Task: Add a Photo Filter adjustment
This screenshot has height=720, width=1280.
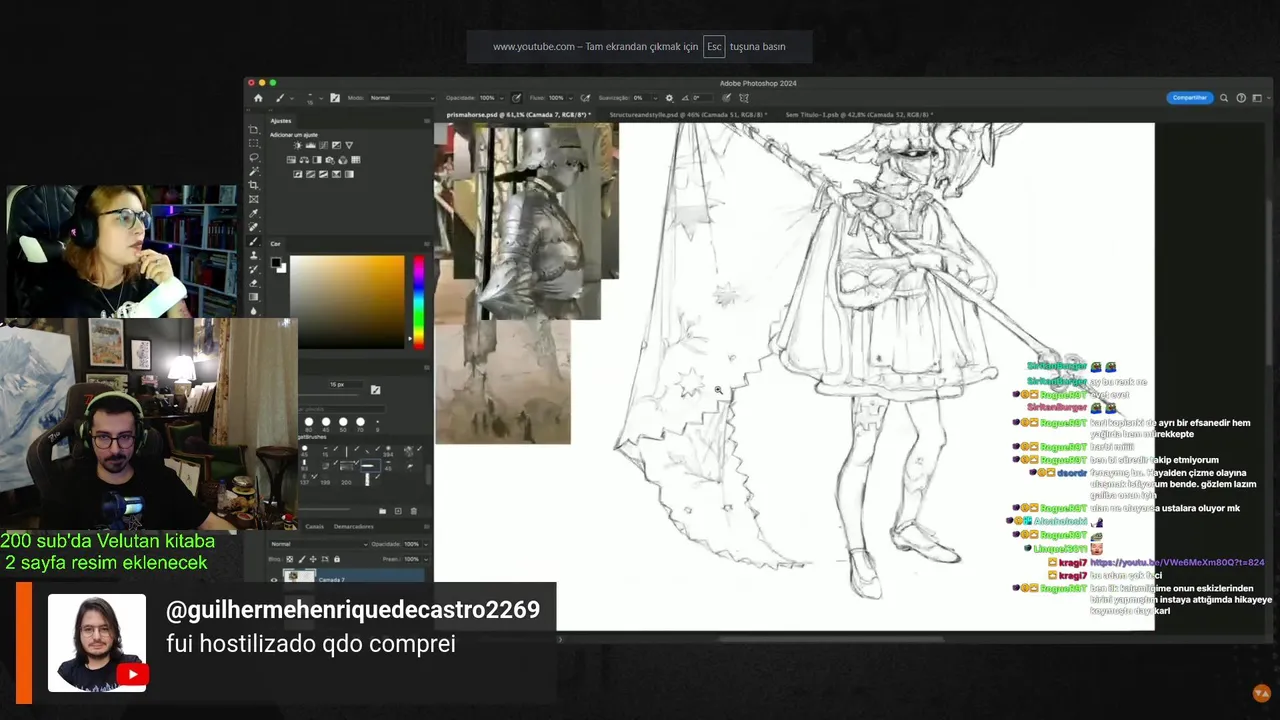Action: [330, 160]
